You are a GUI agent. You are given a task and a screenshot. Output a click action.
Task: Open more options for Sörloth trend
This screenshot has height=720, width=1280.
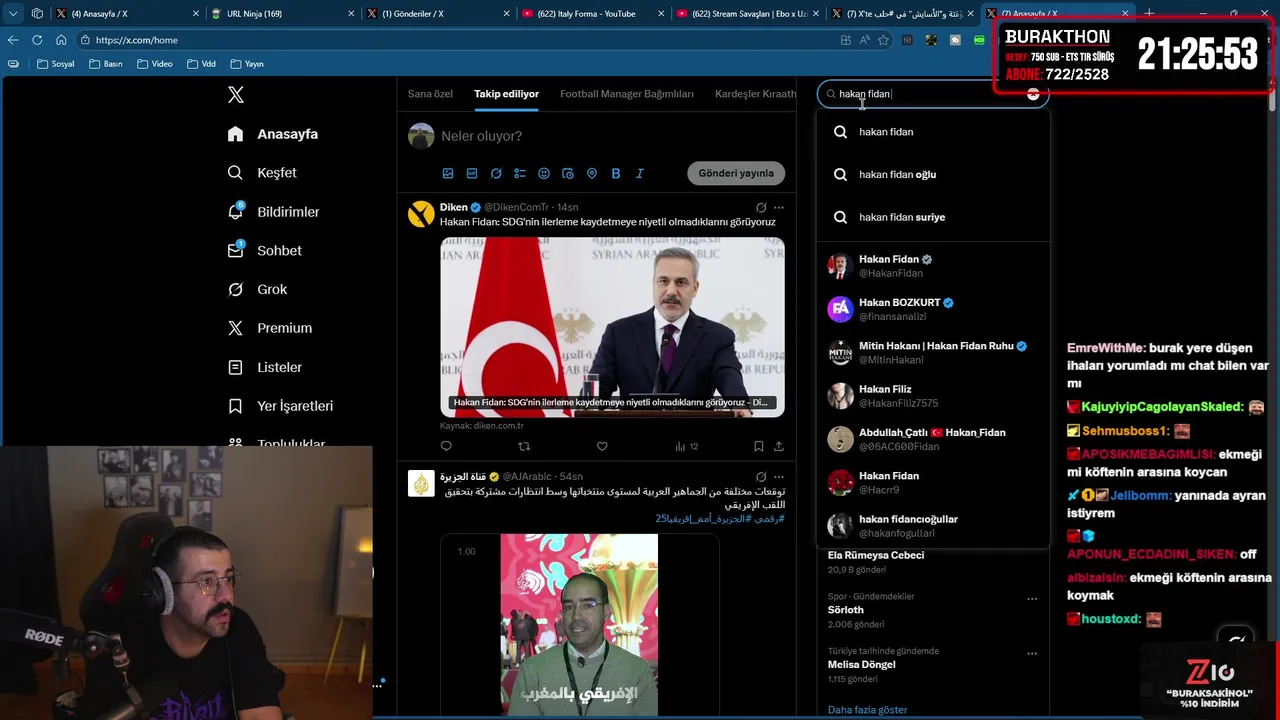[x=1032, y=599]
